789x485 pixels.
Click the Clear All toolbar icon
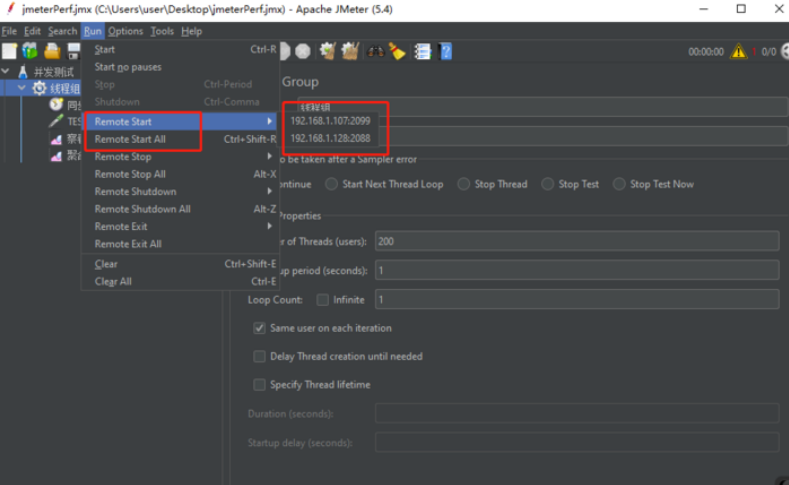point(350,51)
